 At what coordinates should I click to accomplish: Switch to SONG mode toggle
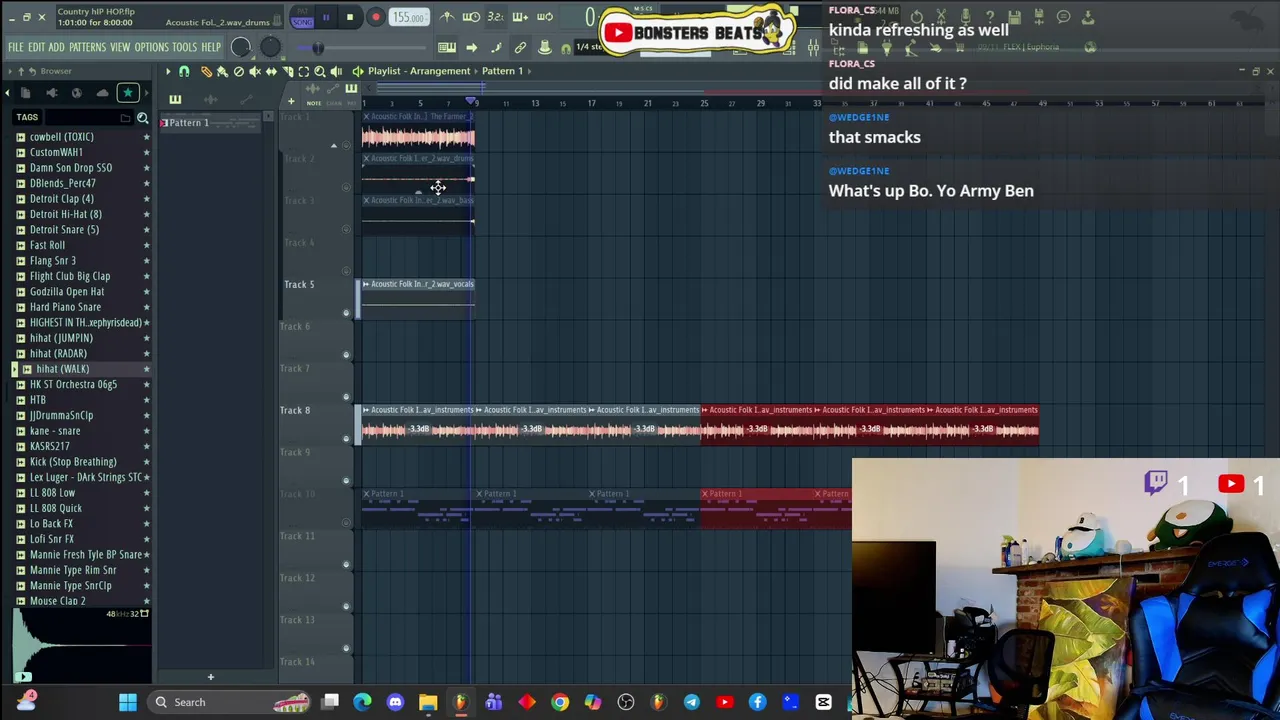[x=302, y=22]
